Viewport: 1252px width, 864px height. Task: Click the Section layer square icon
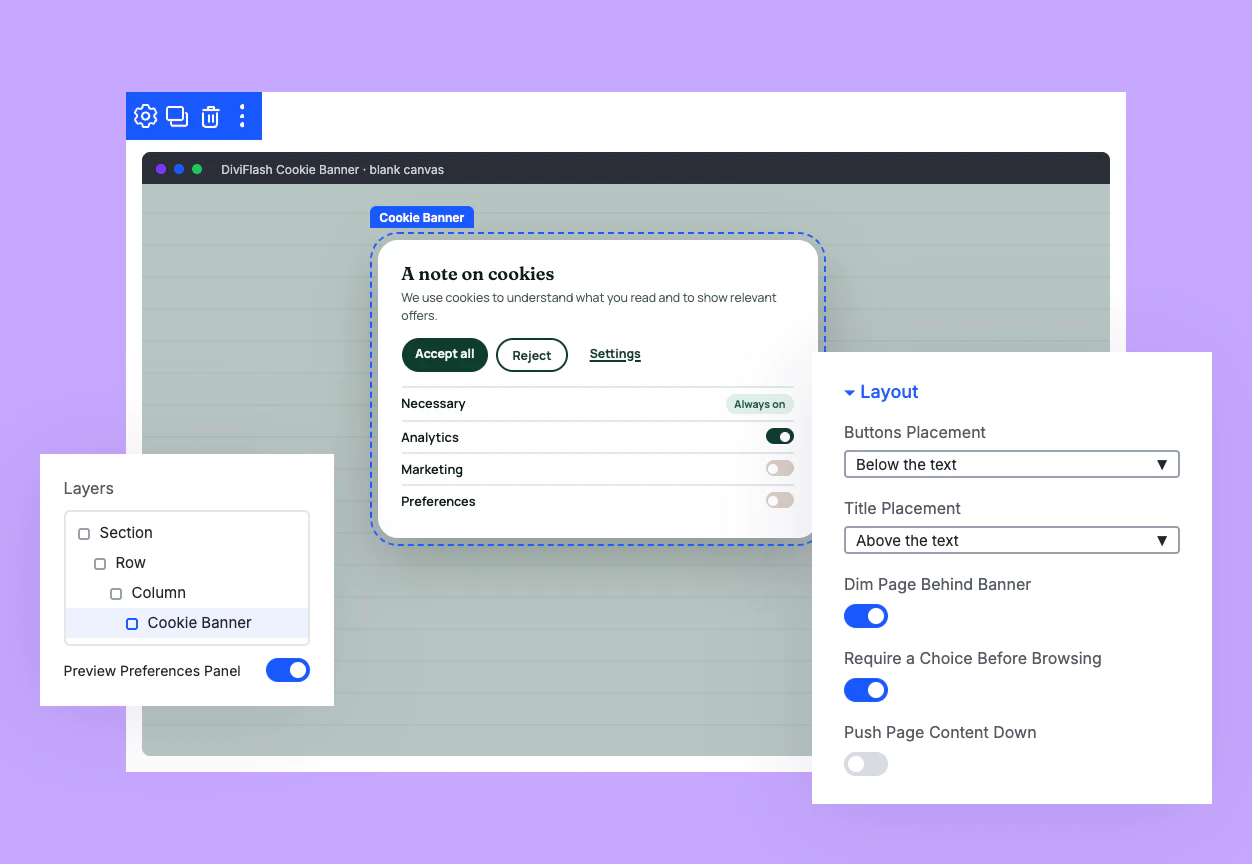(x=84, y=534)
